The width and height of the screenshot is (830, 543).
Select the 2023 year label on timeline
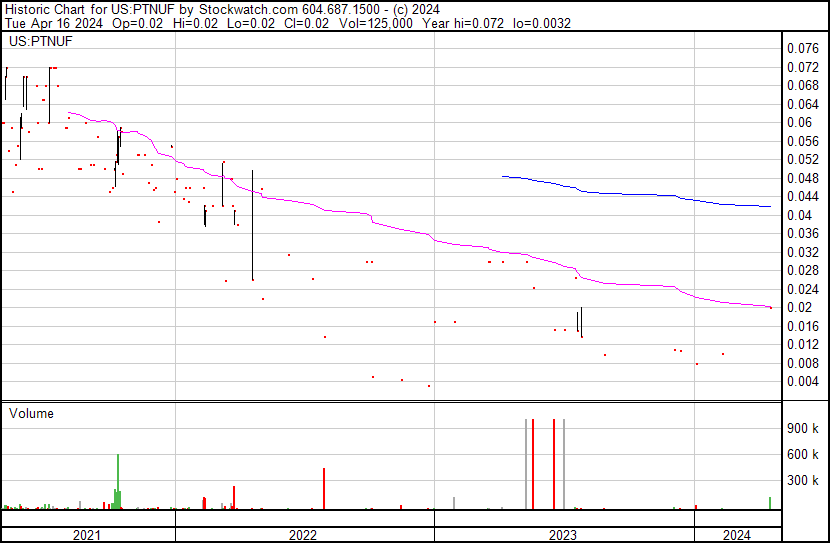coord(563,535)
